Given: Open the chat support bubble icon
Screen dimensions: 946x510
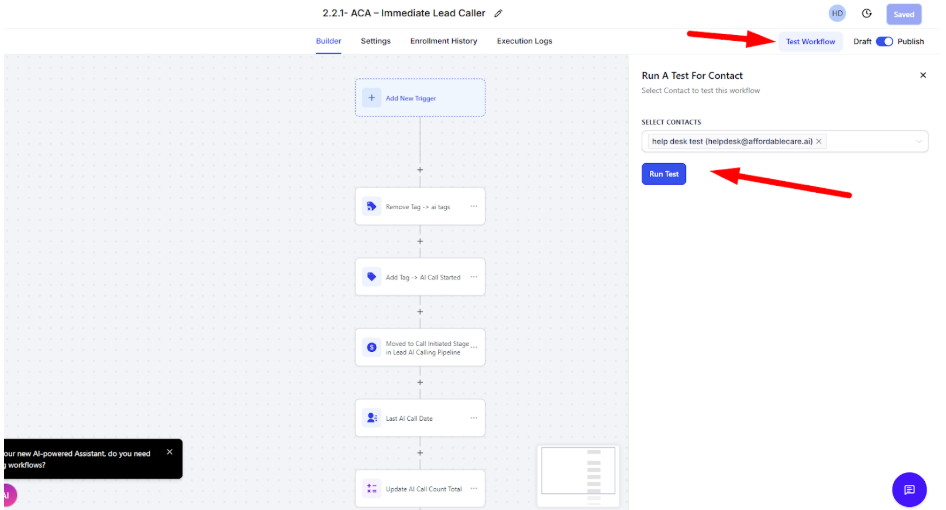Looking at the screenshot, I should 909,489.
